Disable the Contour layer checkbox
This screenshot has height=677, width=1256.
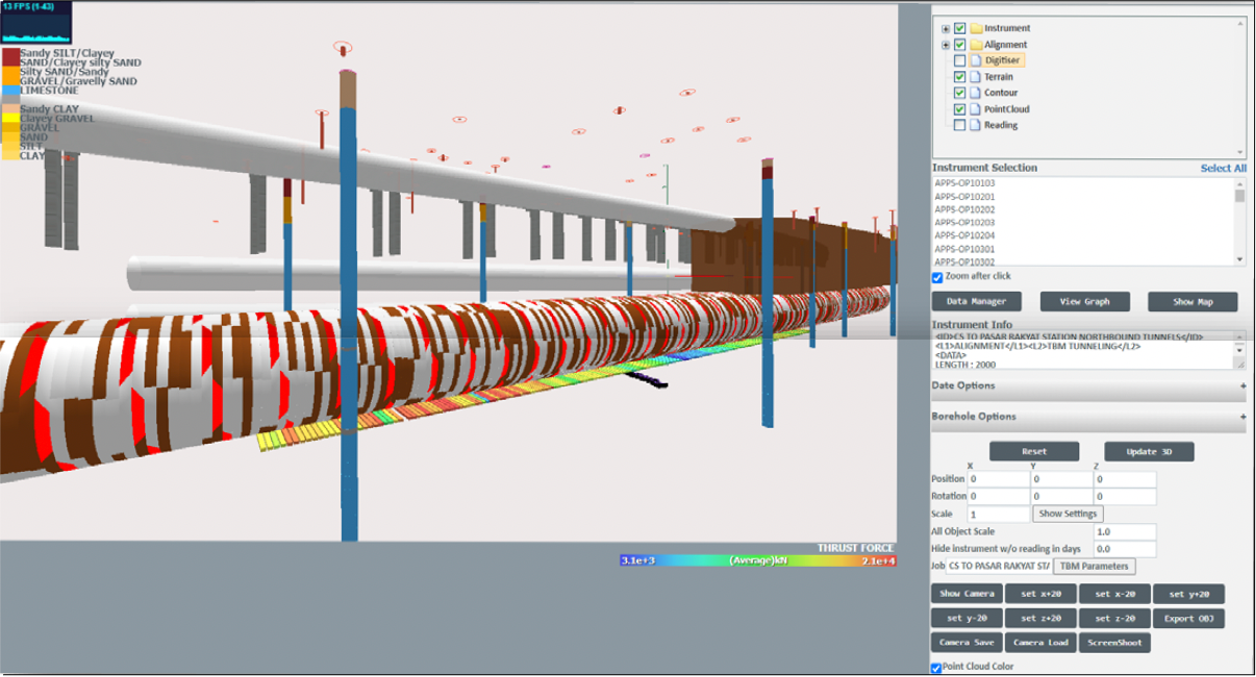pos(960,93)
